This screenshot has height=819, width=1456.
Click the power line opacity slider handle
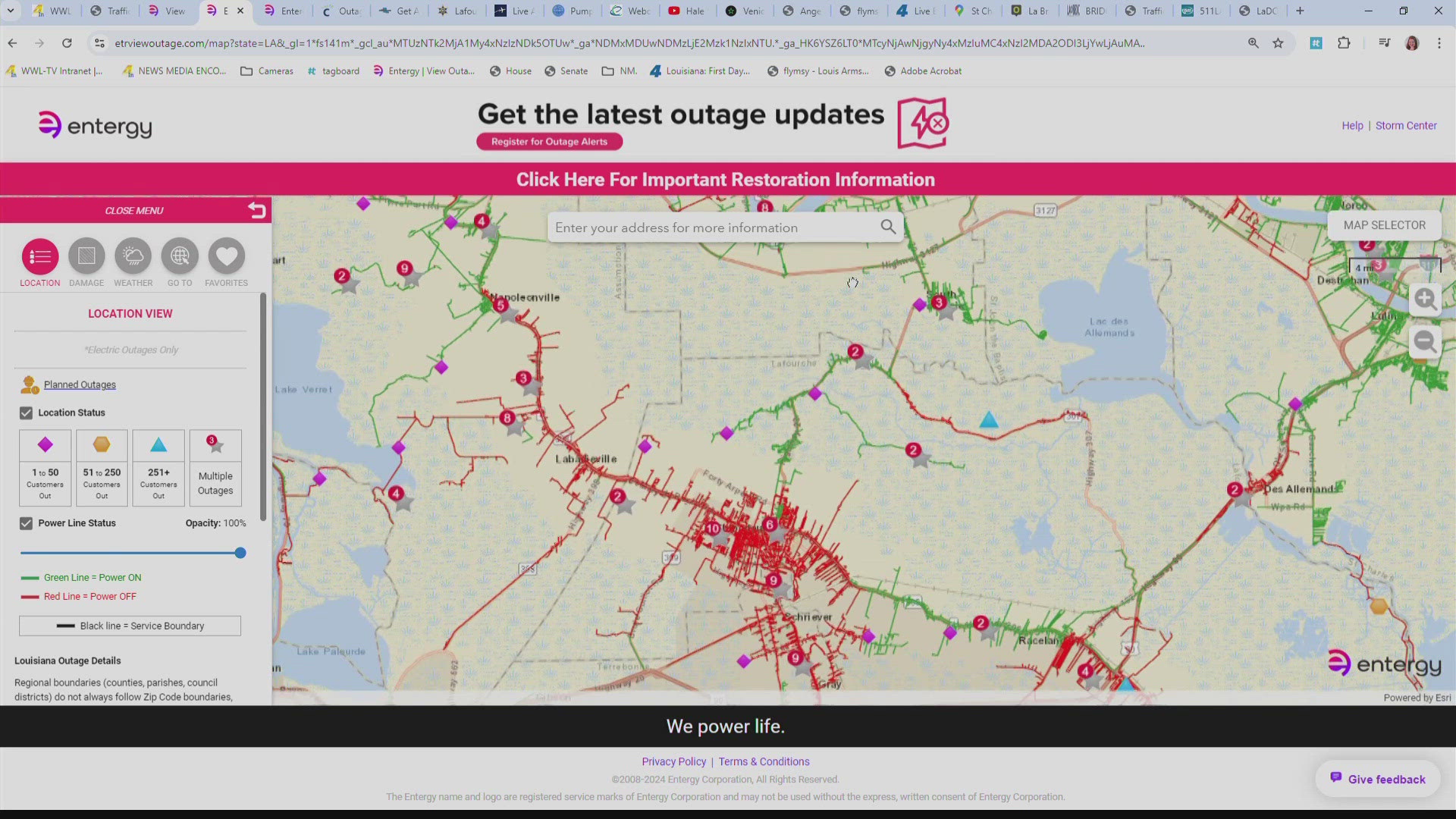pos(240,554)
